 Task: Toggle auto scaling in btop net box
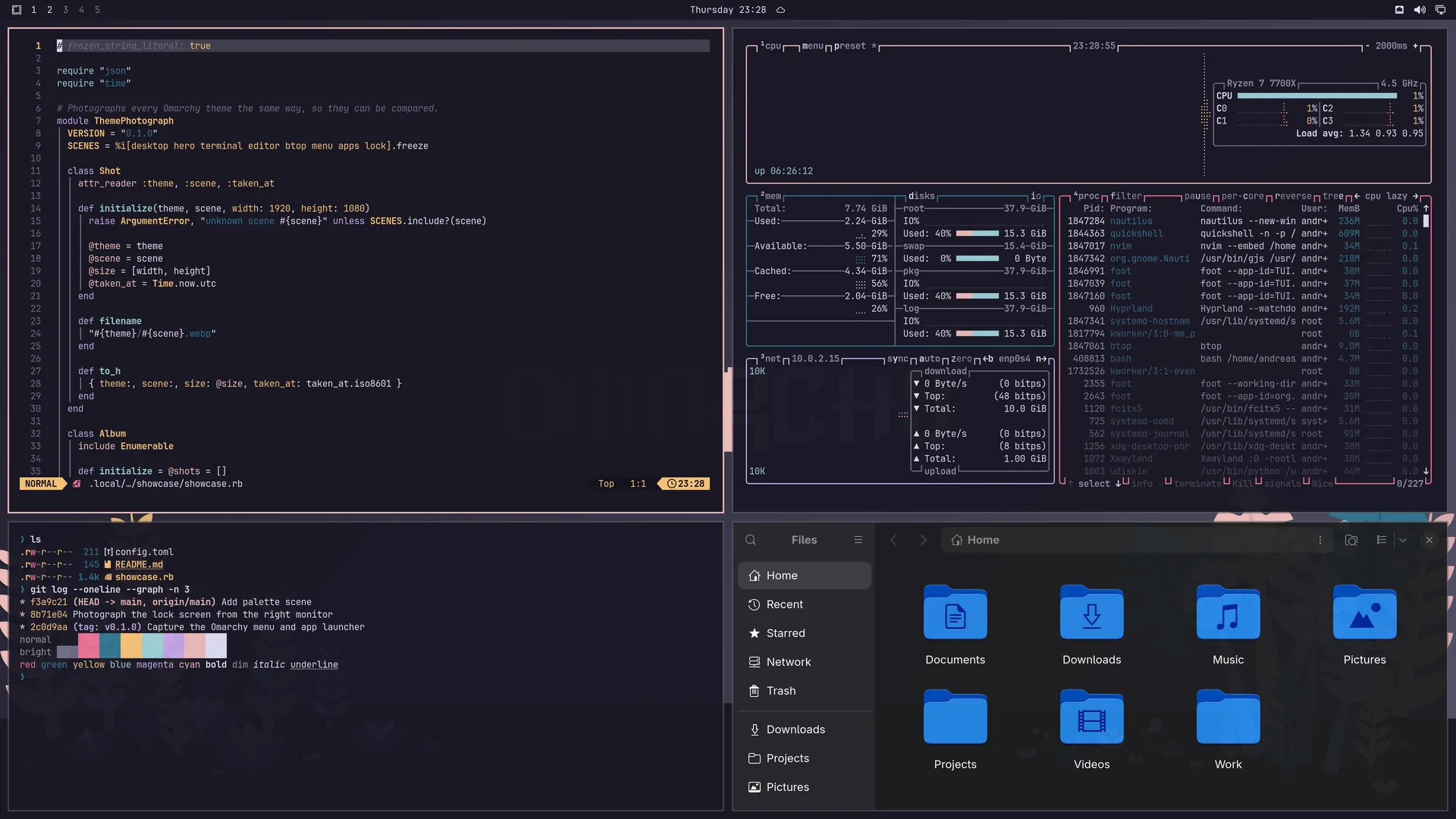(930, 359)
